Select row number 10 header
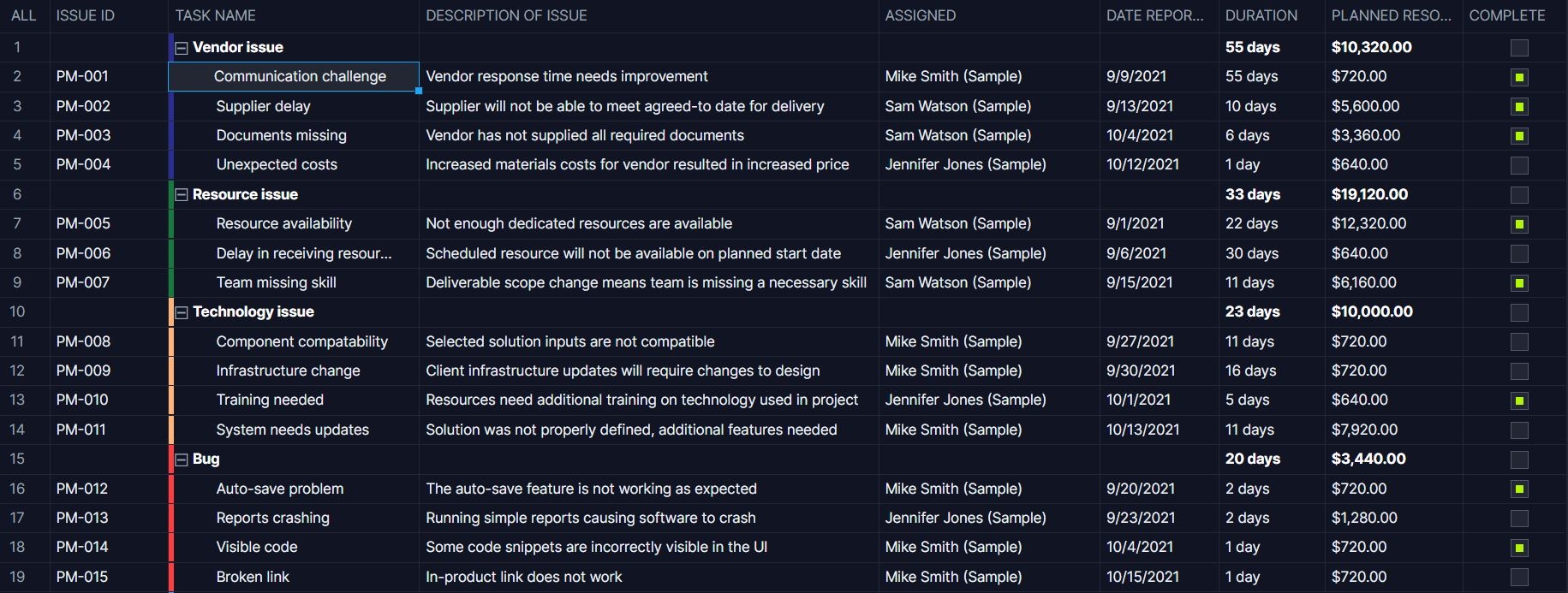1568x593 pixels. 18,311
